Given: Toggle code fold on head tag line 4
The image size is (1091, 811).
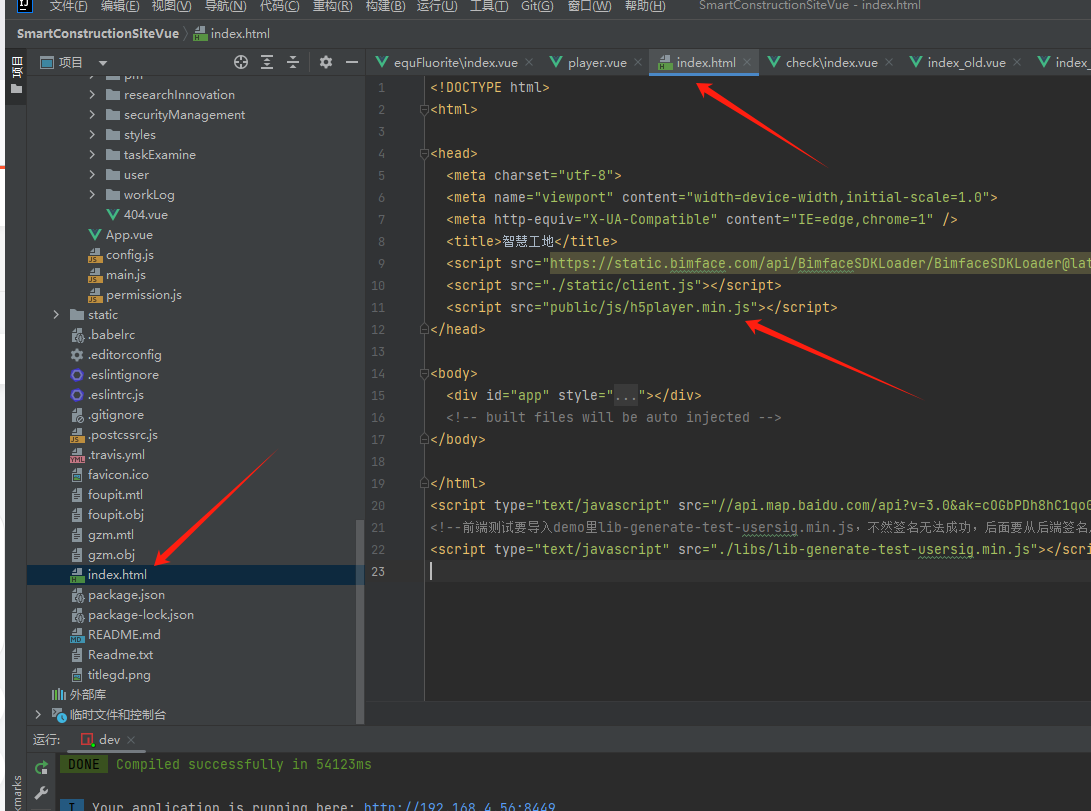Looking at the screenshot, I should (424, 154).
